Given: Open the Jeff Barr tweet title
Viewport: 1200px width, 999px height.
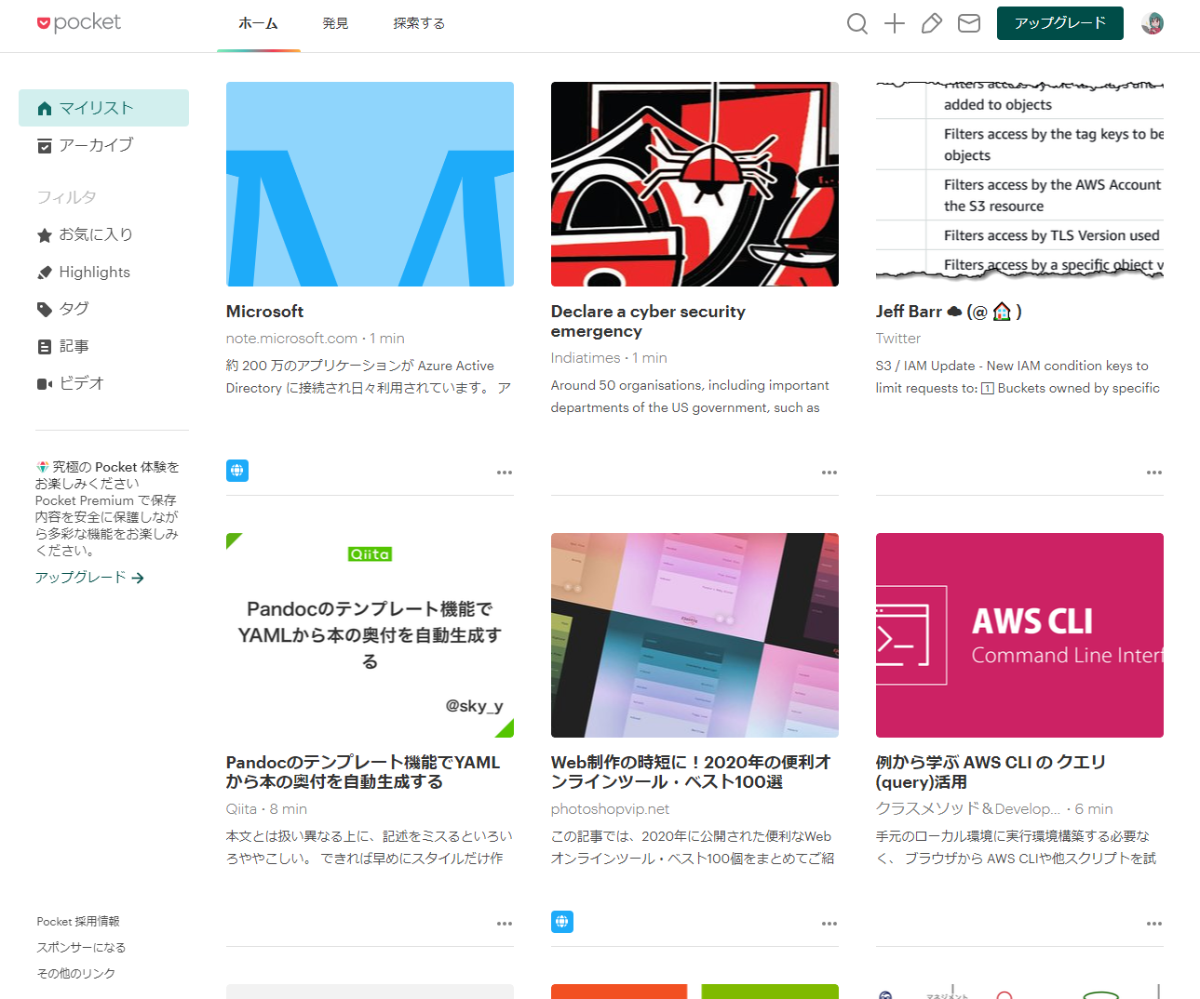Looking at the screenshot, I should [x=948, y=312].
